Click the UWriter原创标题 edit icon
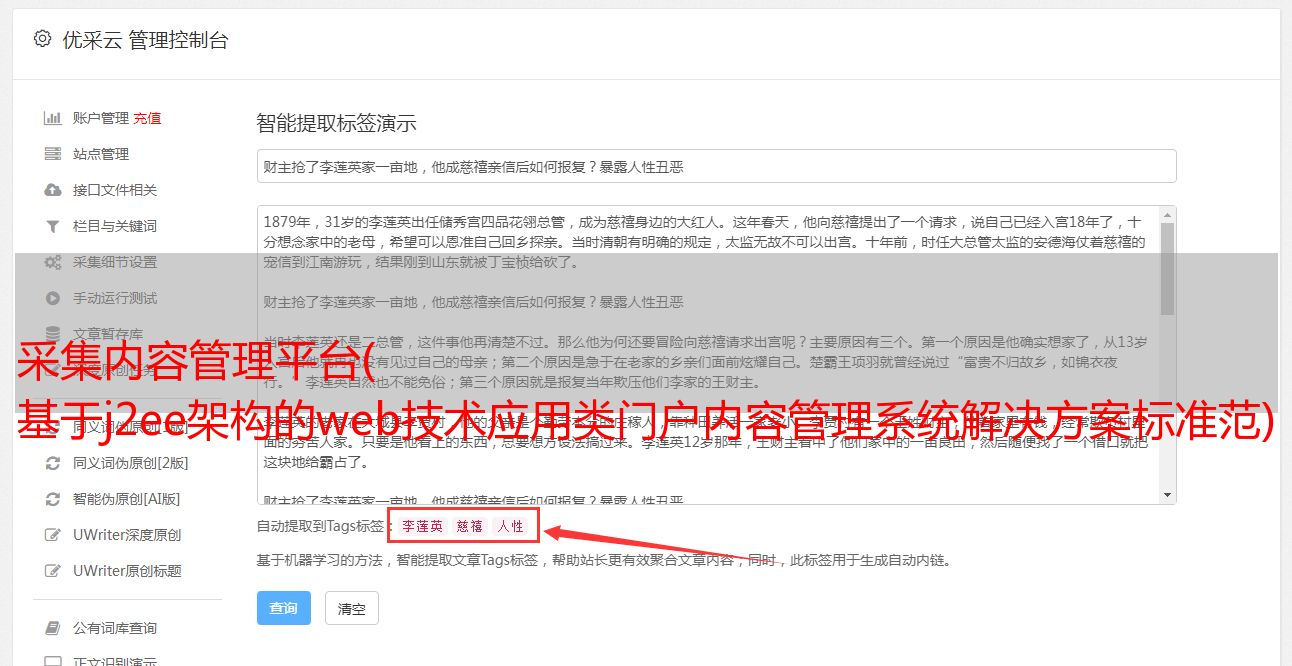 tap(53, 571)
